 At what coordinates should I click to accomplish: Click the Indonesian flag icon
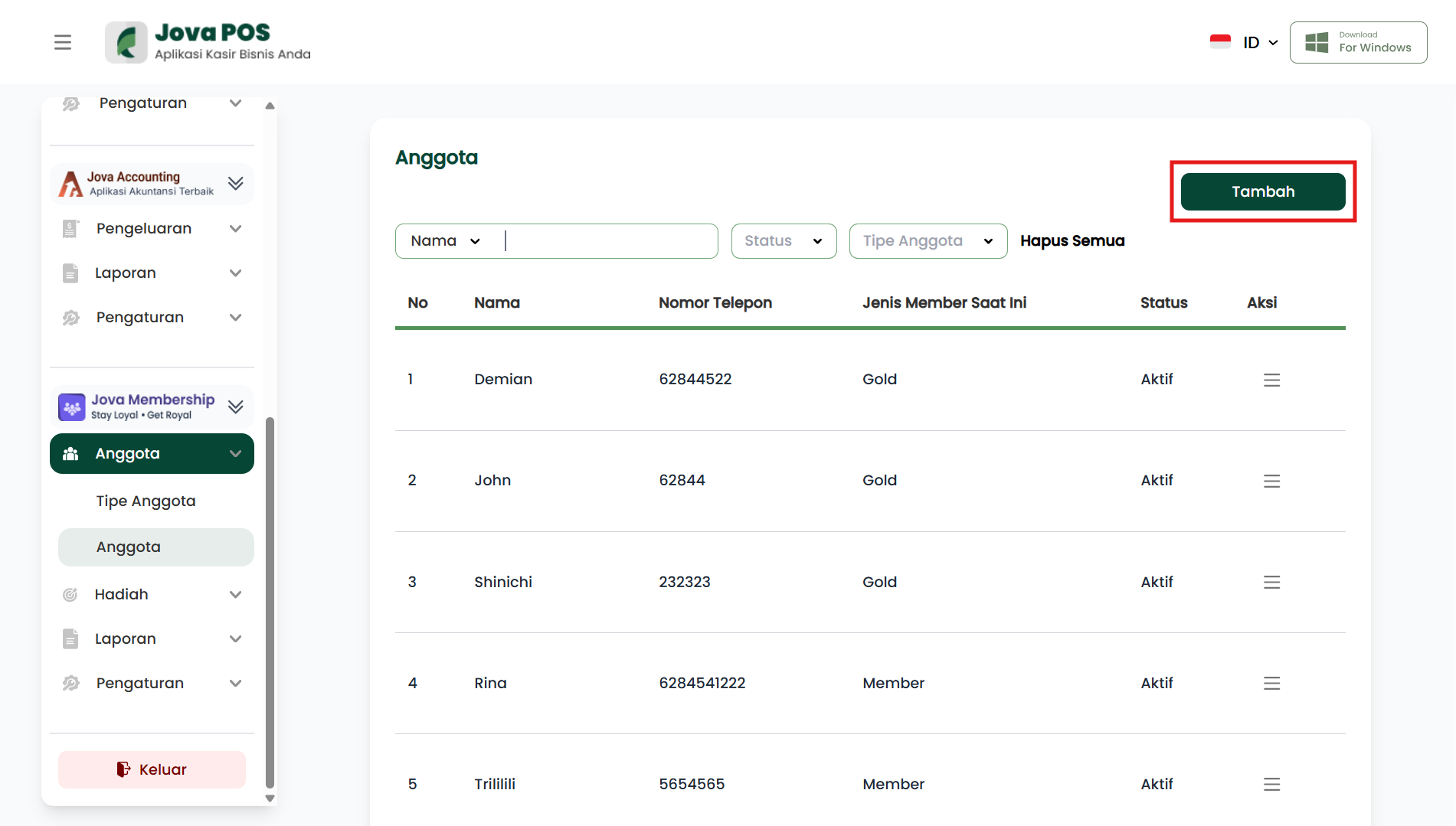1220,42
